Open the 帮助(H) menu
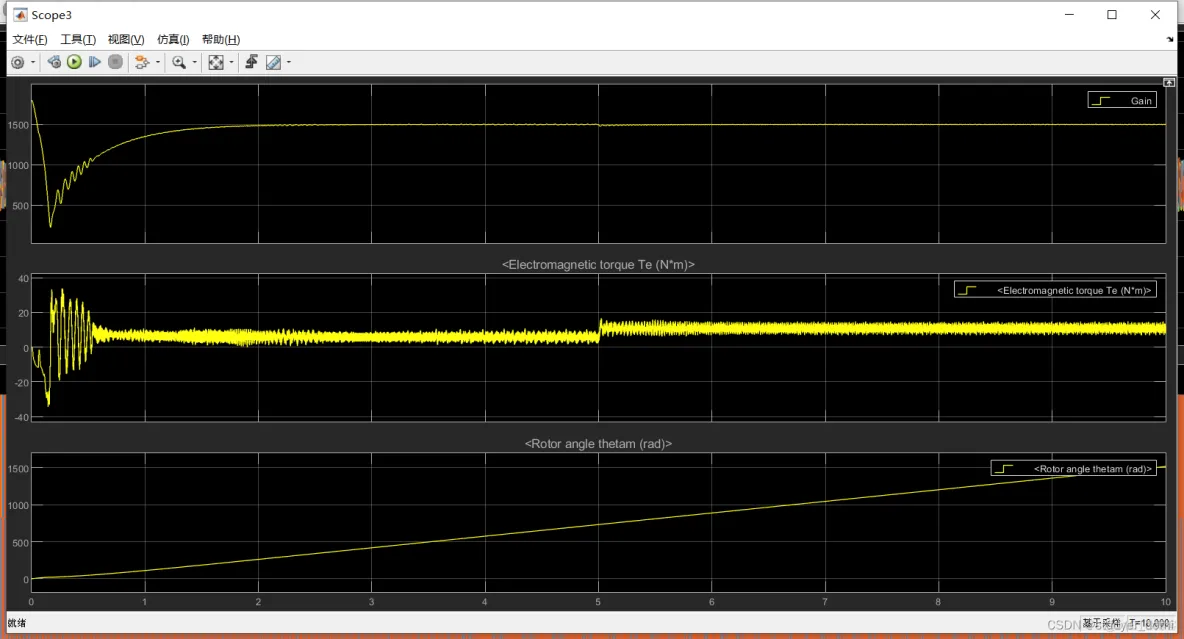Image resolution: width=1184 pixels, height=639 pixels. pyautogui.click(x=220, y=39)
